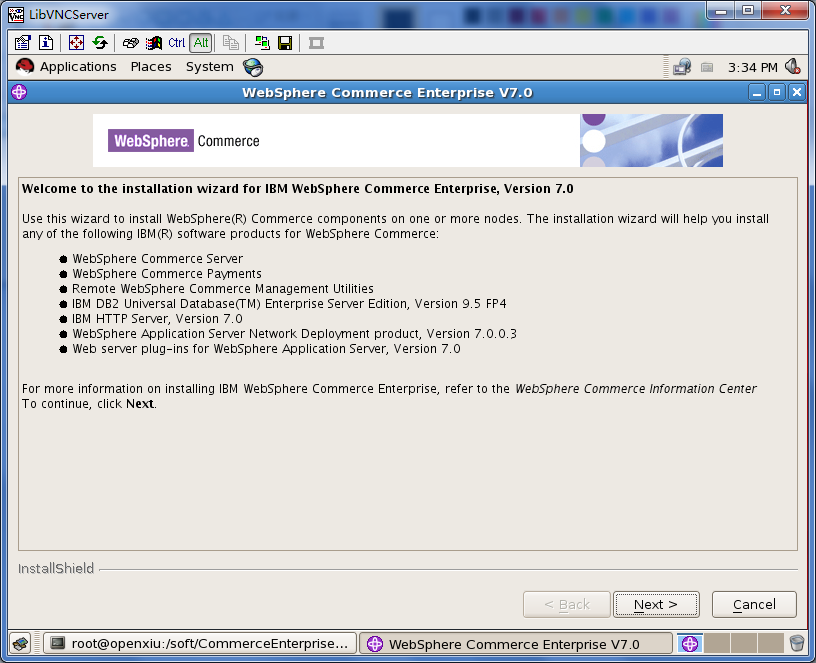Viewport: 816px width, 663px height.
Task: Select the first workspace in switcher
Action: [x=690, y=644]
